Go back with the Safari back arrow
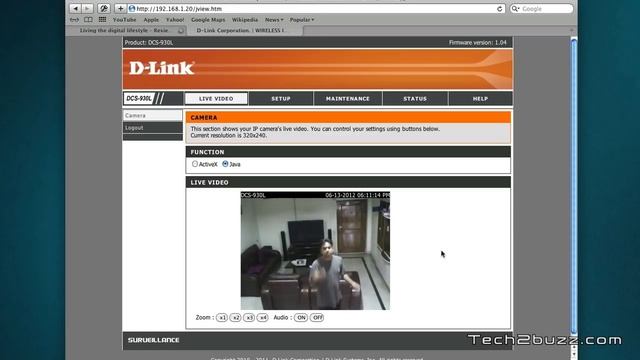Screen dimensions: 640x360 (76, 9)
